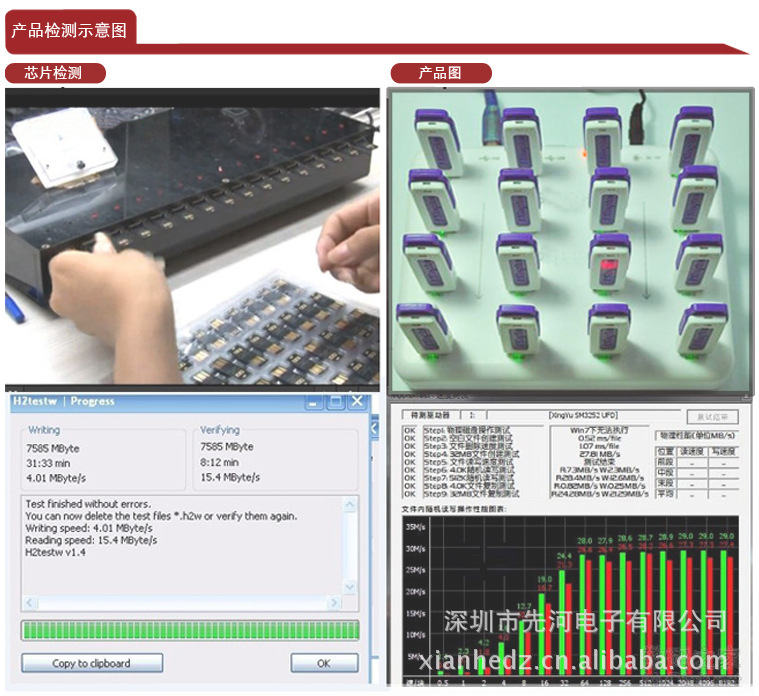Click the log horizontal scroll right arrow
759x696 pixels.
[335, 603]
